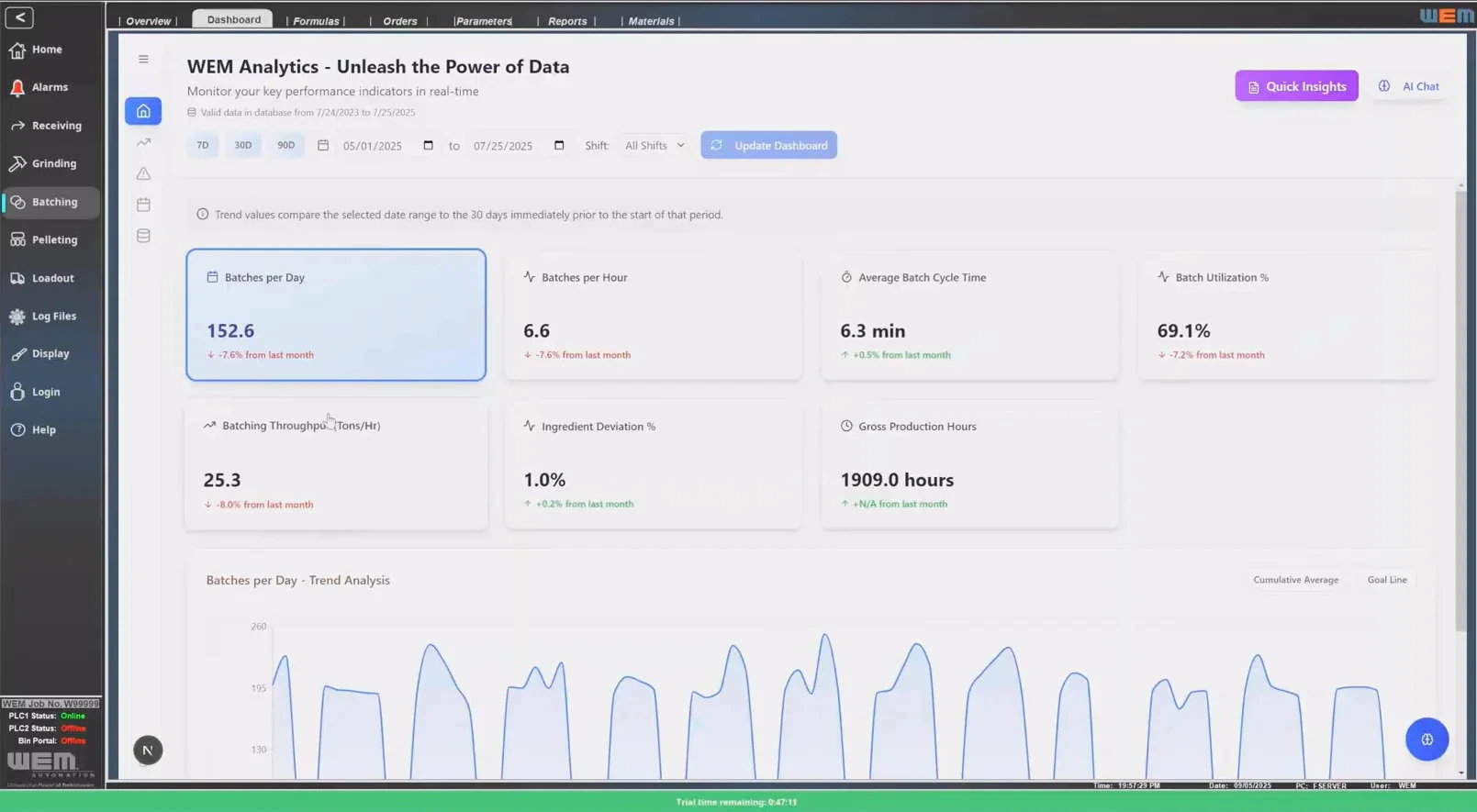The height and width of the screenshot is (812, 1477).
Task: Click the Quick Insights button
Action: [1296, 86]
